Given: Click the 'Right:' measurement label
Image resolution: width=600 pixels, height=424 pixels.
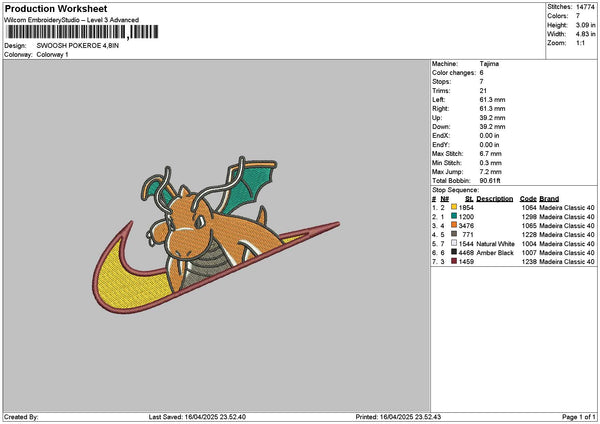Looking at the screenshot, I should coord(440,109).
